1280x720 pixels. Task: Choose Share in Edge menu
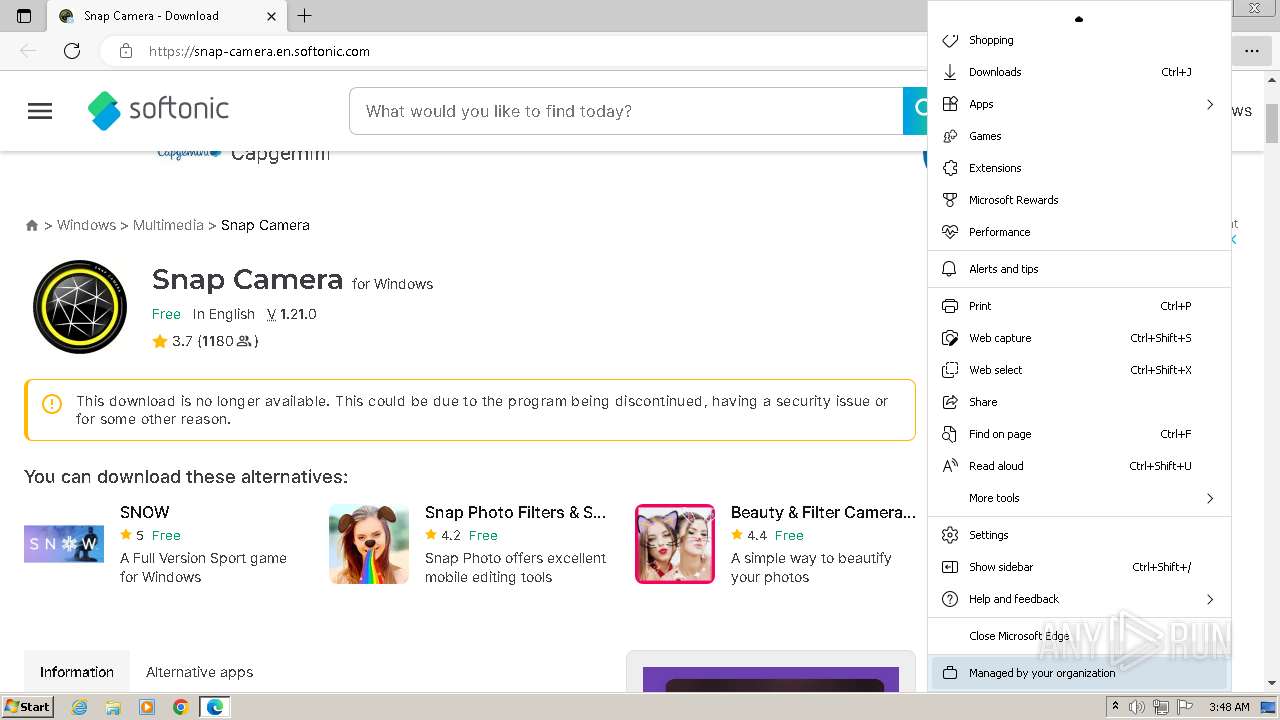[x=1079, y=402]
